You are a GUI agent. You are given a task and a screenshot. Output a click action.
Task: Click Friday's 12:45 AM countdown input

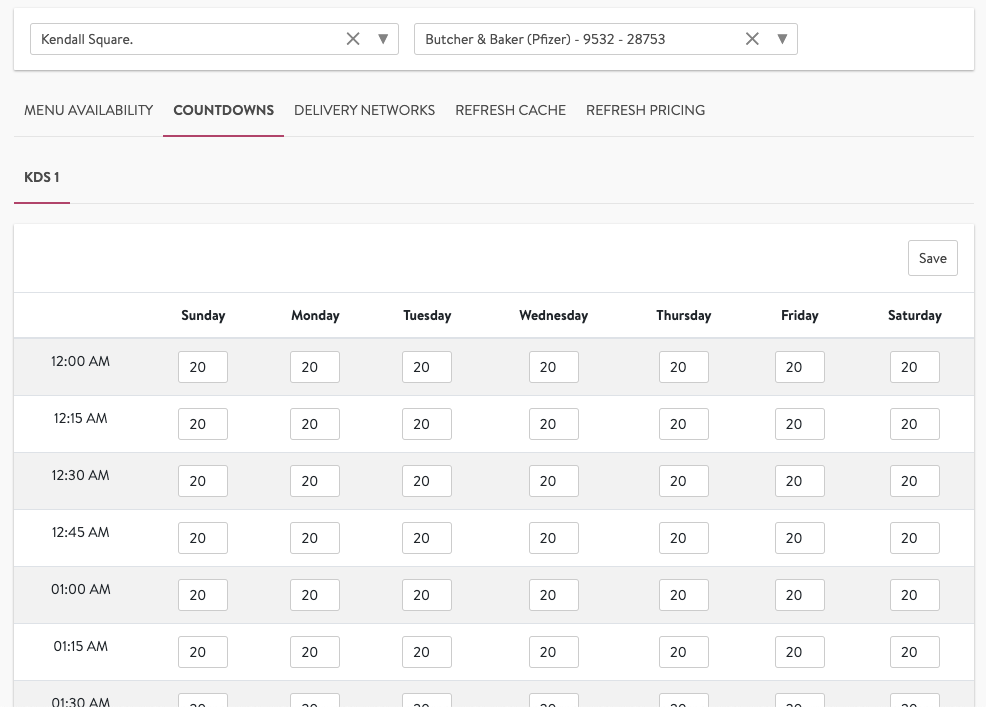point(800,538)
